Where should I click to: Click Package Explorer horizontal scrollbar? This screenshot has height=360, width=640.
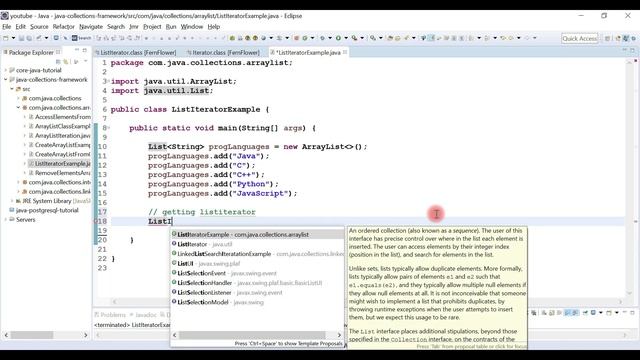32,335
